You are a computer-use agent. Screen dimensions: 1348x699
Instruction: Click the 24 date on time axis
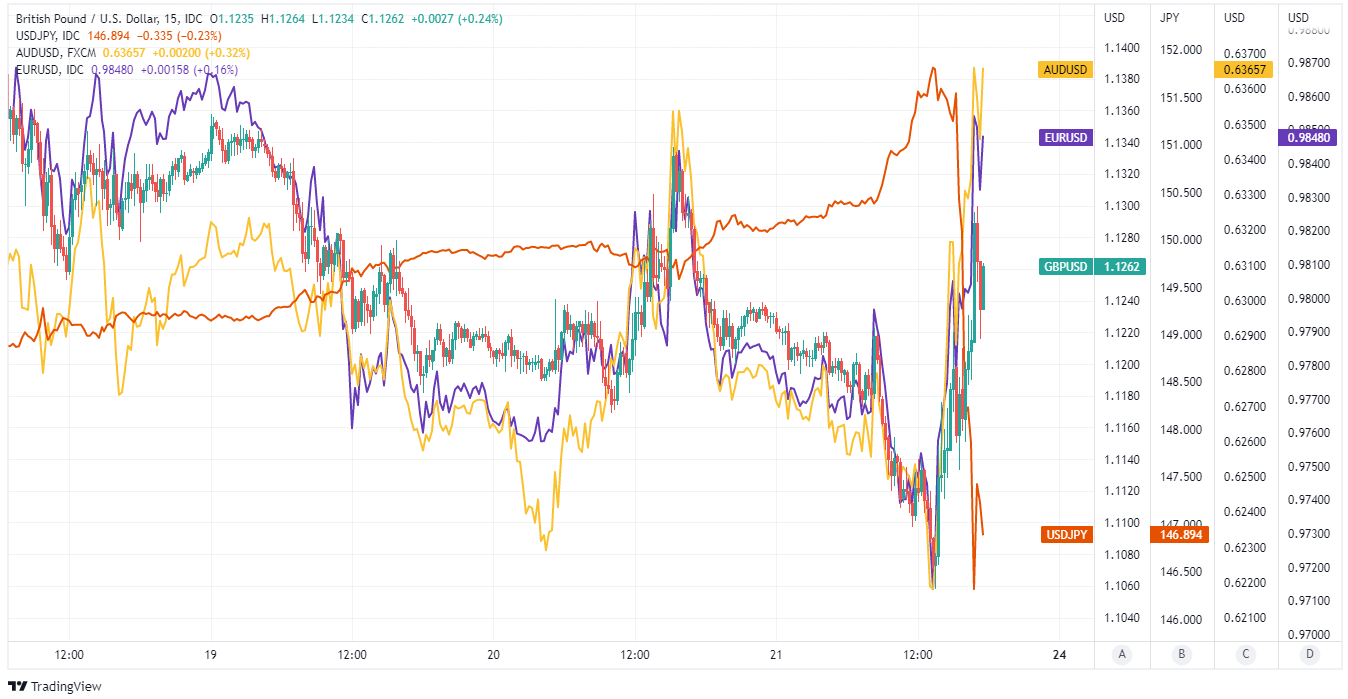(1060, 655)
